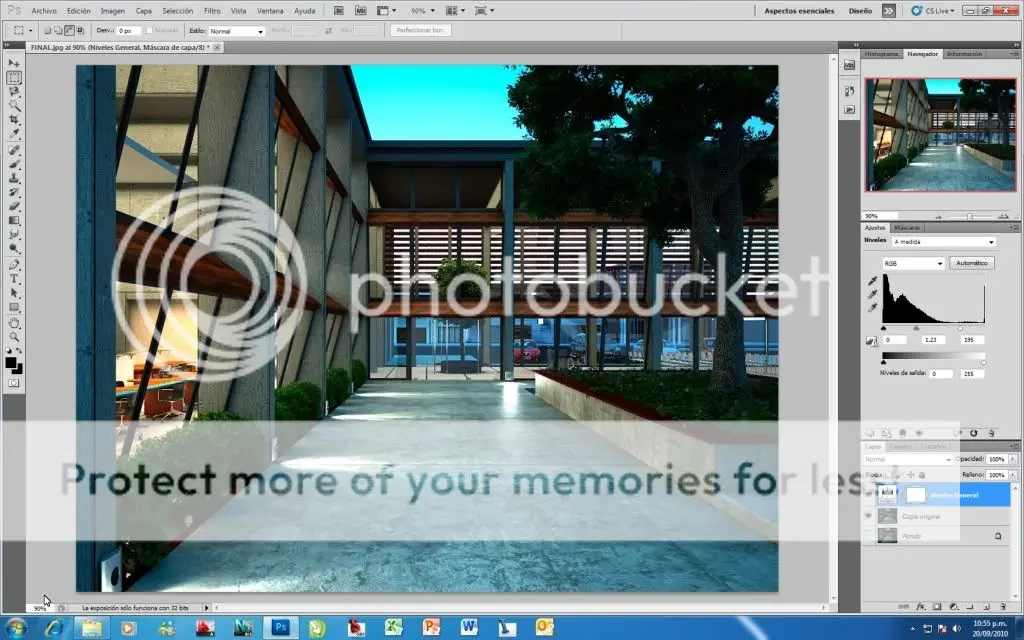Viewport: 1024px width, 640px height.
Task: Select the Horizontal Type tool
Action: pos(14,279)
